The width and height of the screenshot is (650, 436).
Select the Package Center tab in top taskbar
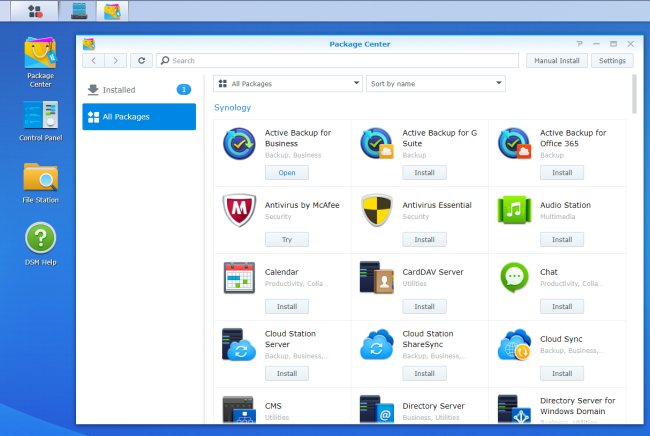[x=112, y=11]
